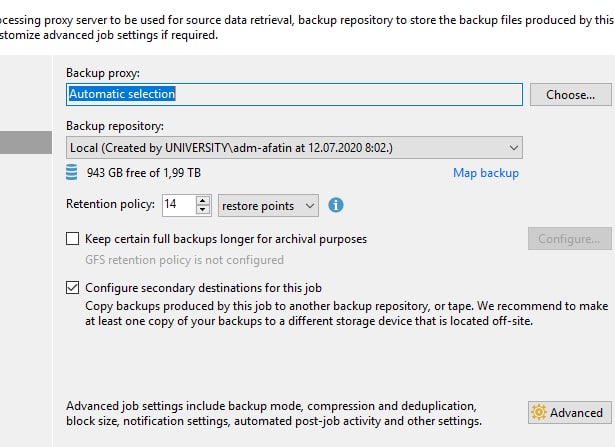Image resolution: width=615 pixels, height=447 pixels.
Task: Decrease retention policy value with down arrow
Action: coord(202,209)
